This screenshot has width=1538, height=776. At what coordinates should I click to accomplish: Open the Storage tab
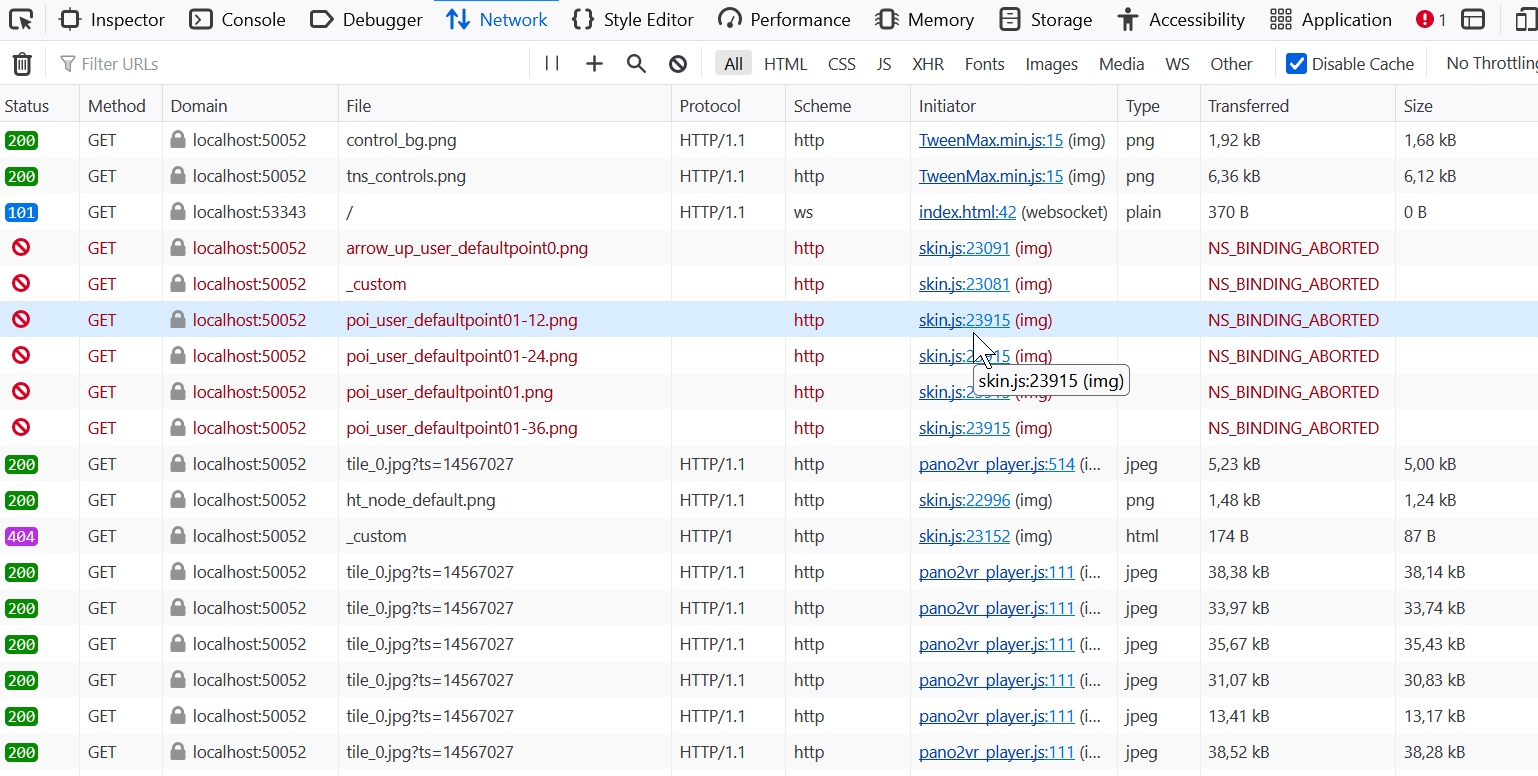(x=1046, y=19)
